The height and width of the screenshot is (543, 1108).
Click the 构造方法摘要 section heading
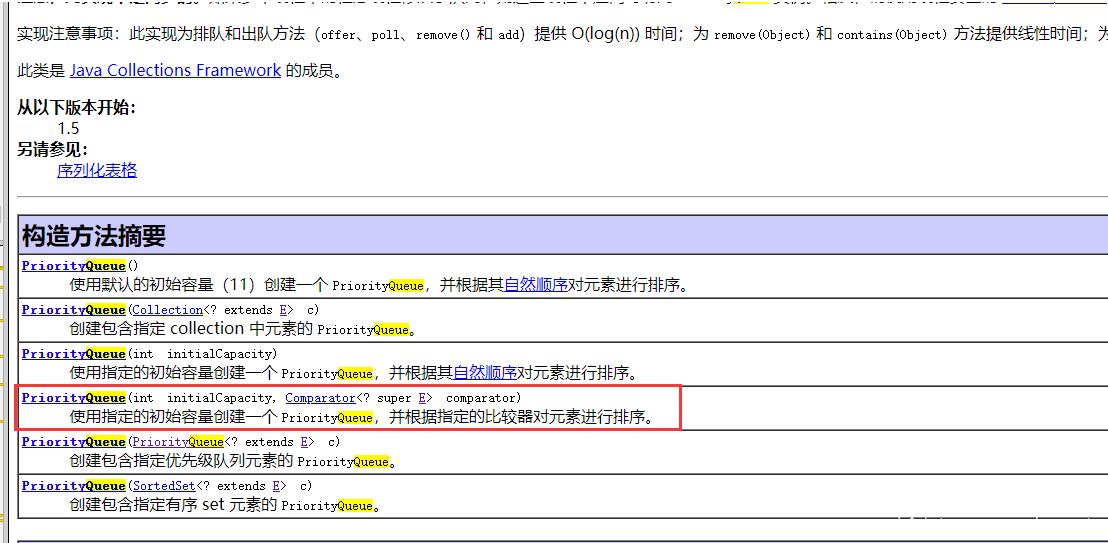94,236
